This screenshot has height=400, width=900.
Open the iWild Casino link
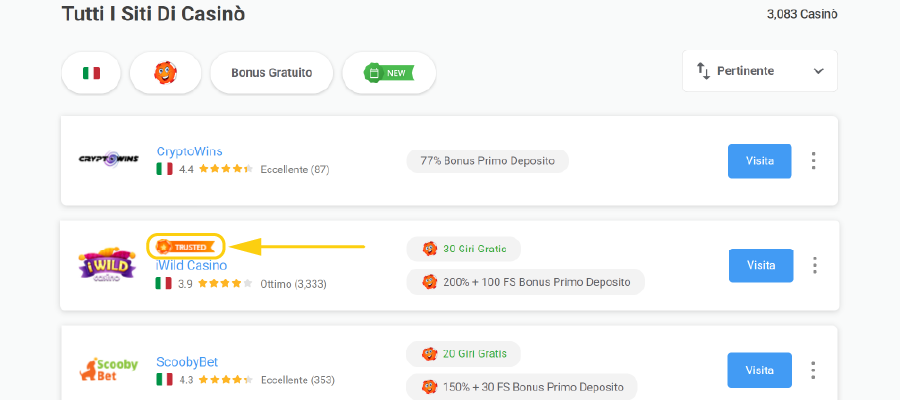[191, 265]
